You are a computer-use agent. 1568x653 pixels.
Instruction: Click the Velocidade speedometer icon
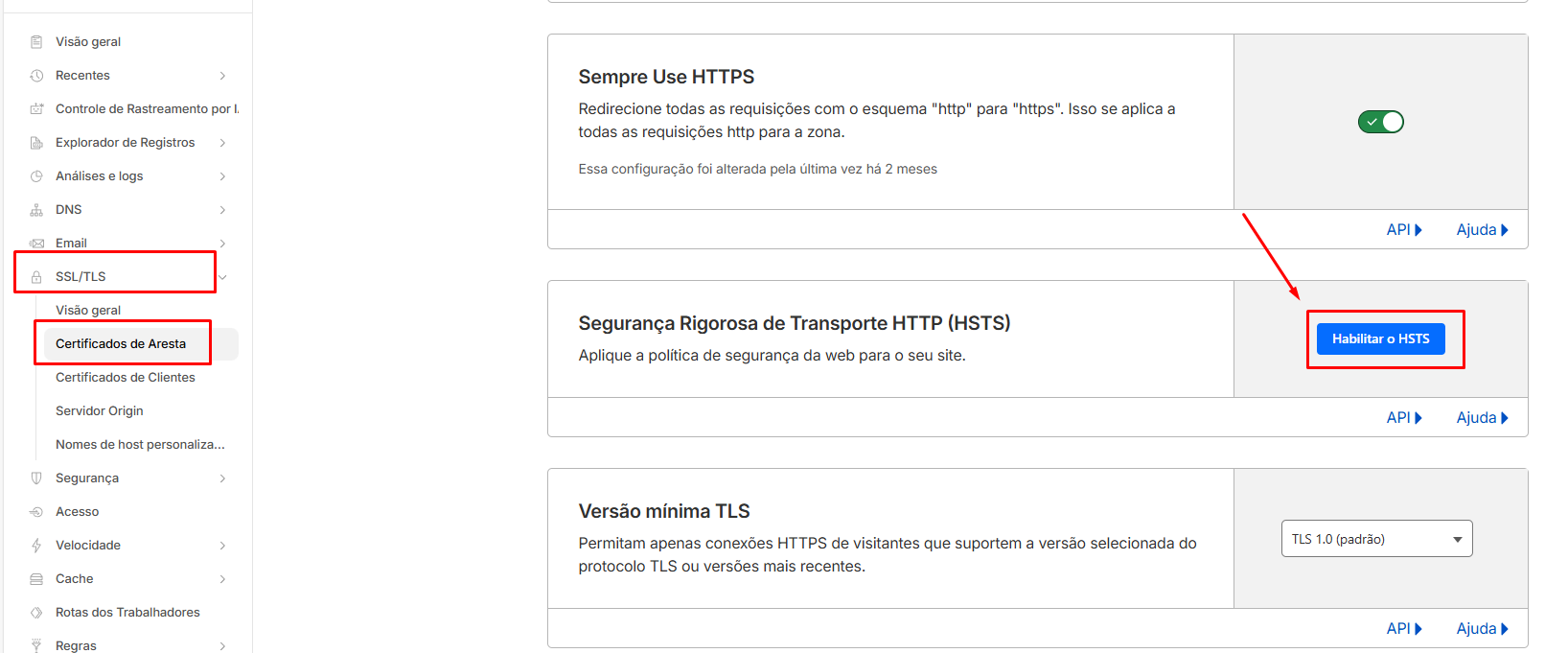point(36,545)
